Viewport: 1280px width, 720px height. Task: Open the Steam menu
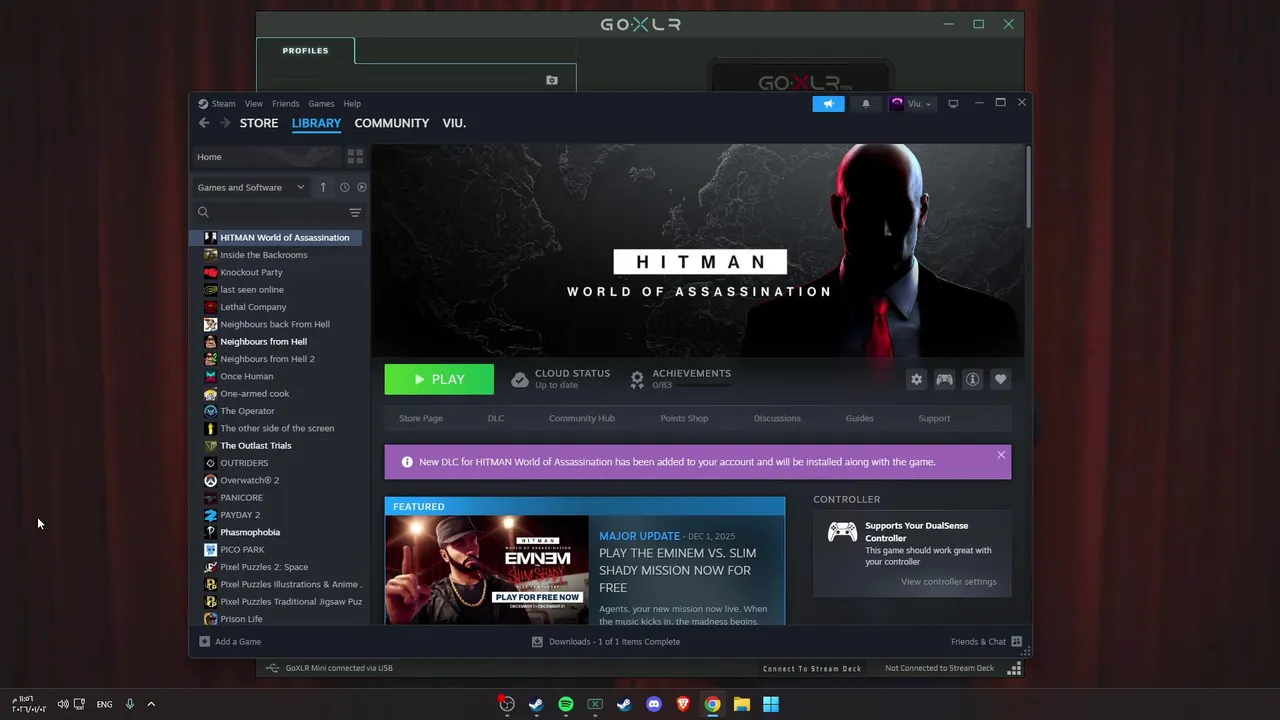(x=223, y=104)
